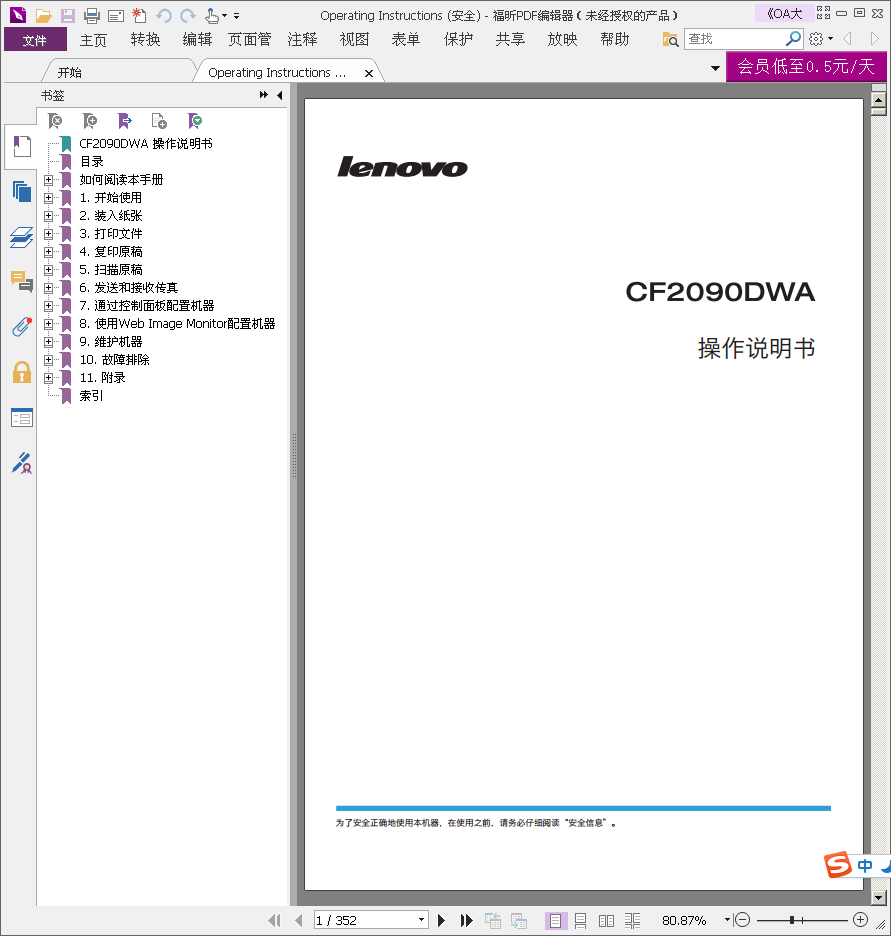Screen dimensions: 891x936
Task: Click the add new bookmark icon
Action: [90, 121]
